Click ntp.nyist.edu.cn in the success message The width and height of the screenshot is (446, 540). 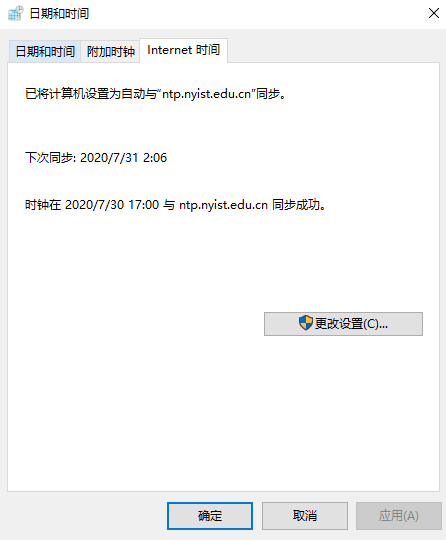(x=223, y=205)
